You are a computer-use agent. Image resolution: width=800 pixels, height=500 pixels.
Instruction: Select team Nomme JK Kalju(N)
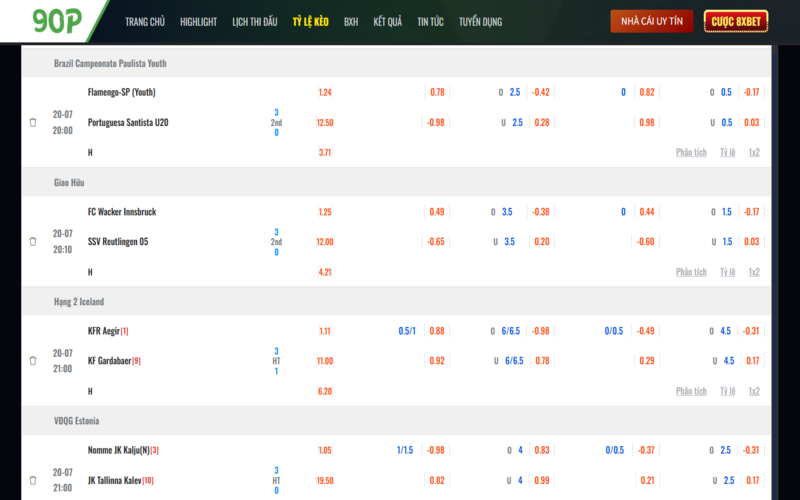click(x=118, y=450)
